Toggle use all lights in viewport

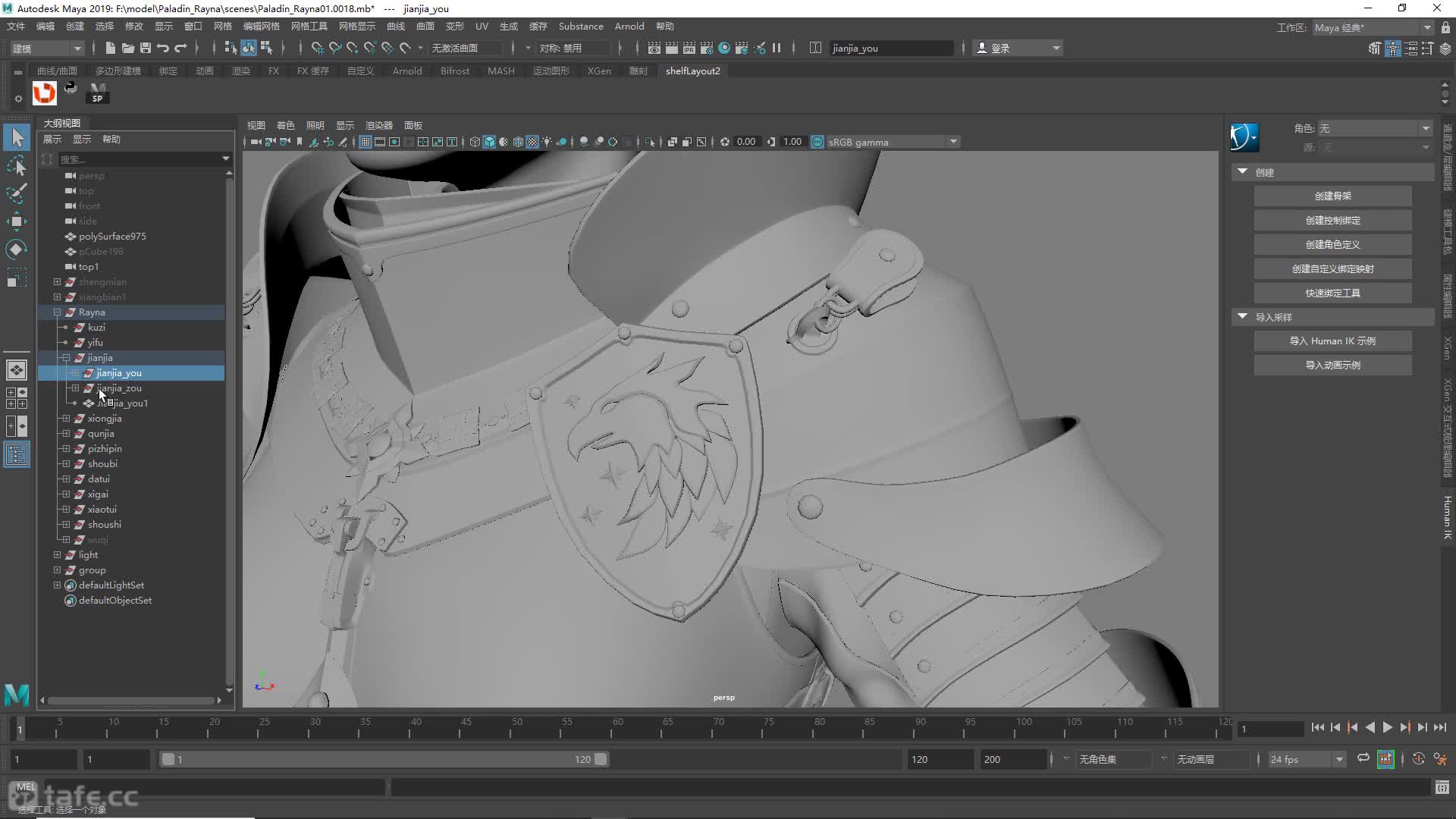(x=547, y=142)
